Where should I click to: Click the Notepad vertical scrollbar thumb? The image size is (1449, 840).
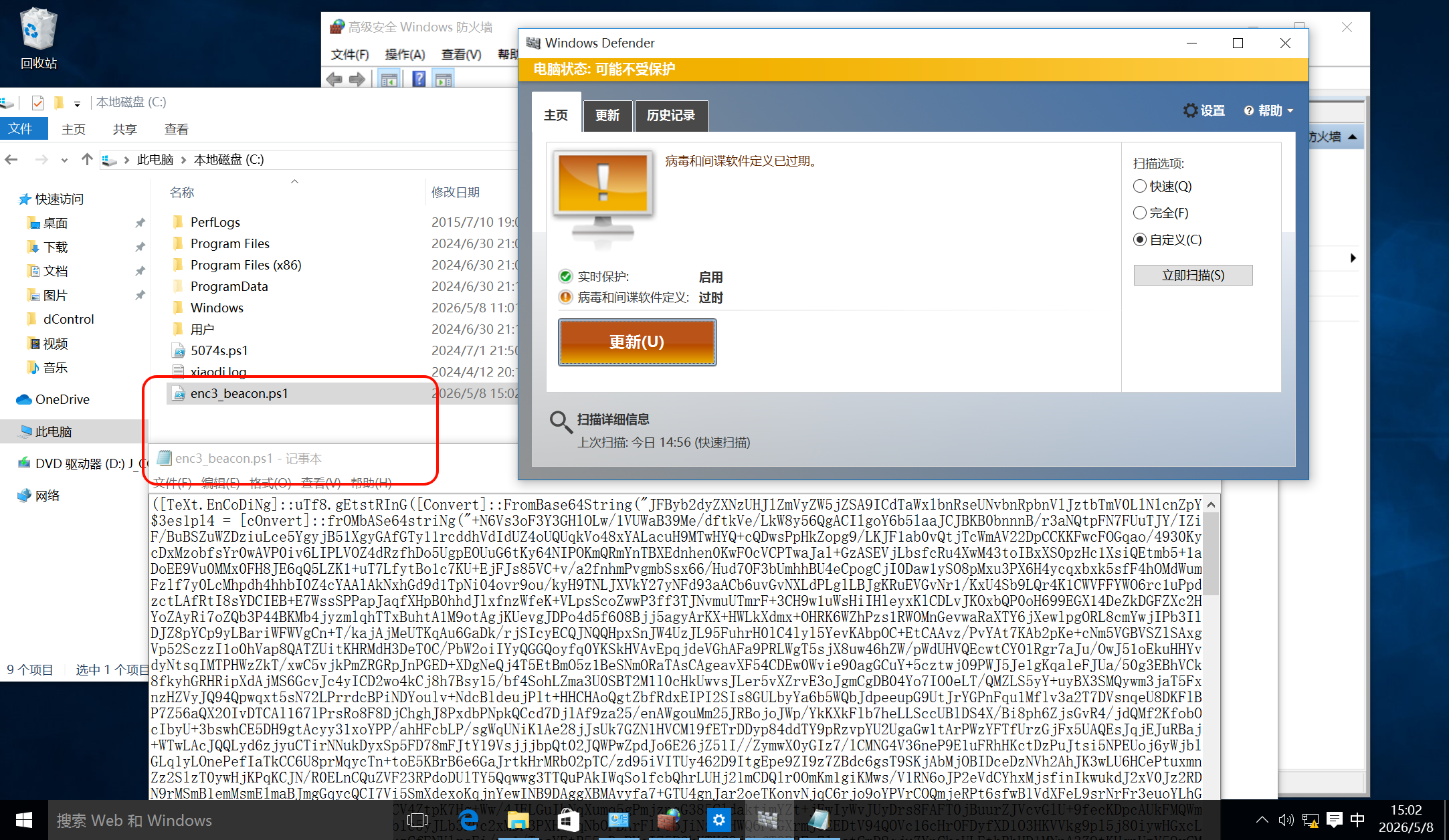pyautogui.click(x=1212, y=554)
